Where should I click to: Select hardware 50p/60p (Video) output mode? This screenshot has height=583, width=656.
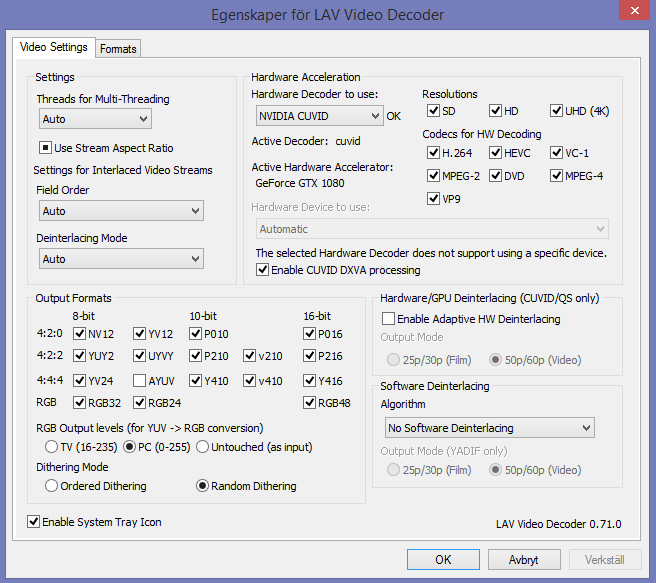pos(495,360)
